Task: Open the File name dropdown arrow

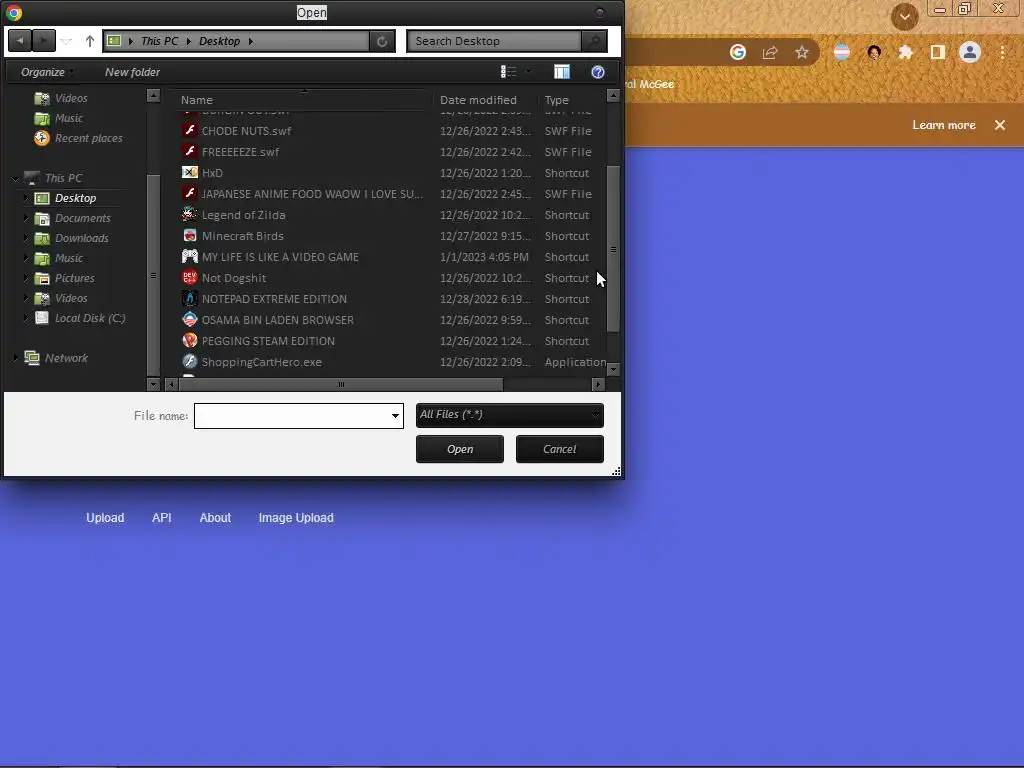Action: [x=395, y=416]
